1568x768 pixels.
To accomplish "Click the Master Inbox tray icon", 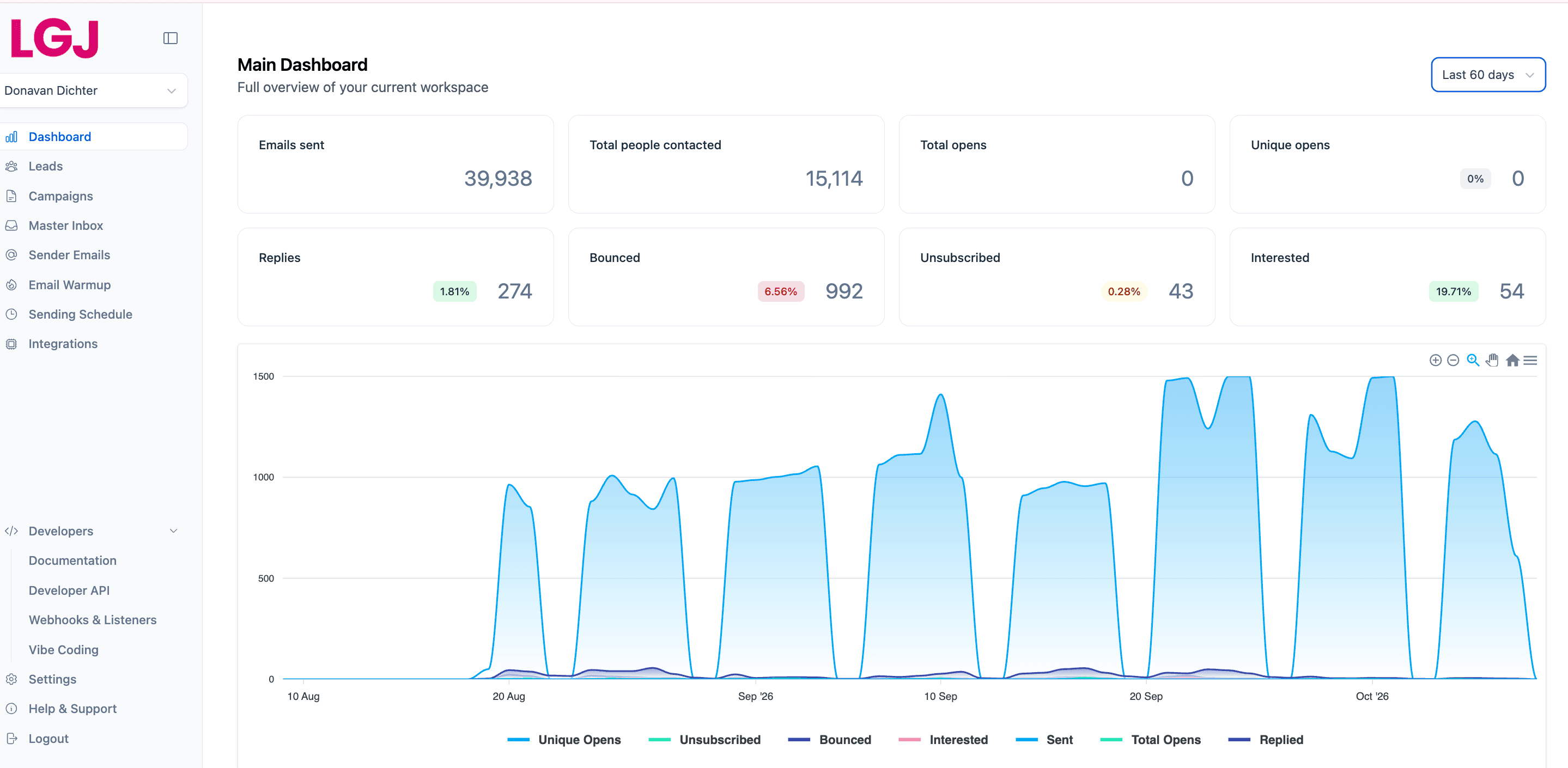I will click(11, 225).
